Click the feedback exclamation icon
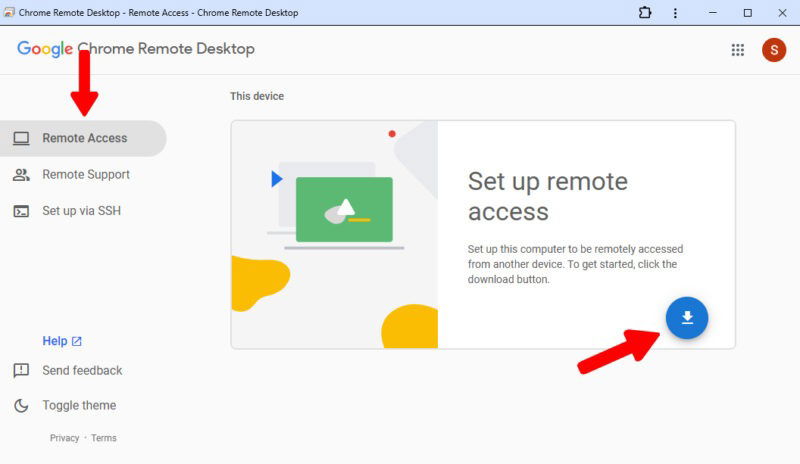800x464 pixels. click(21, 371)
